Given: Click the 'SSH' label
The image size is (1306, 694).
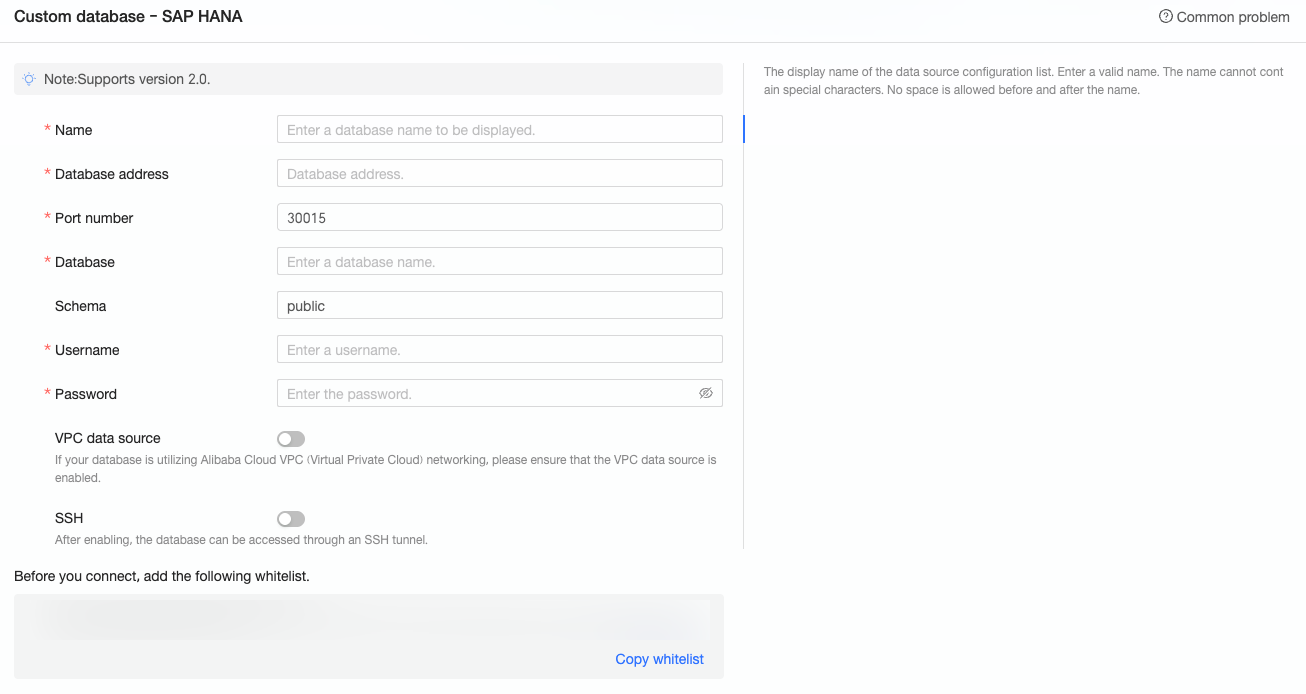Looking at the screenshot, I should pos(69,518).
